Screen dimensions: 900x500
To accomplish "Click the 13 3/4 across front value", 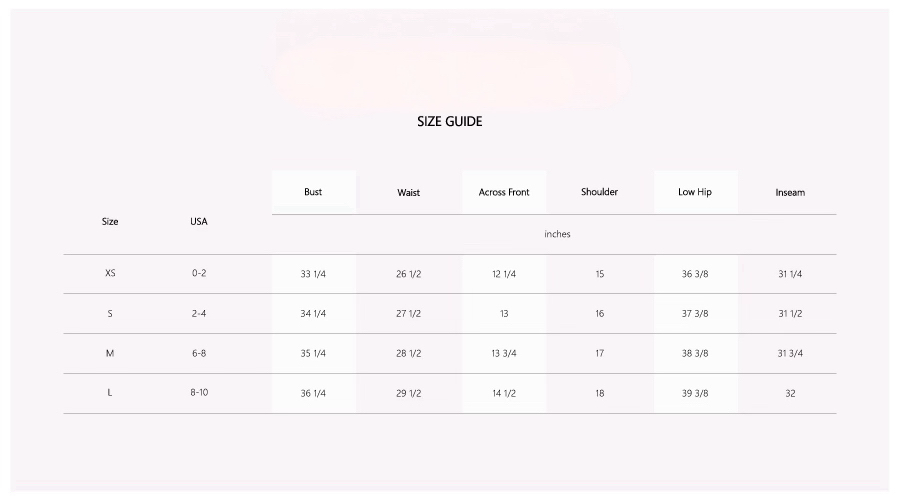I will 503,353.
